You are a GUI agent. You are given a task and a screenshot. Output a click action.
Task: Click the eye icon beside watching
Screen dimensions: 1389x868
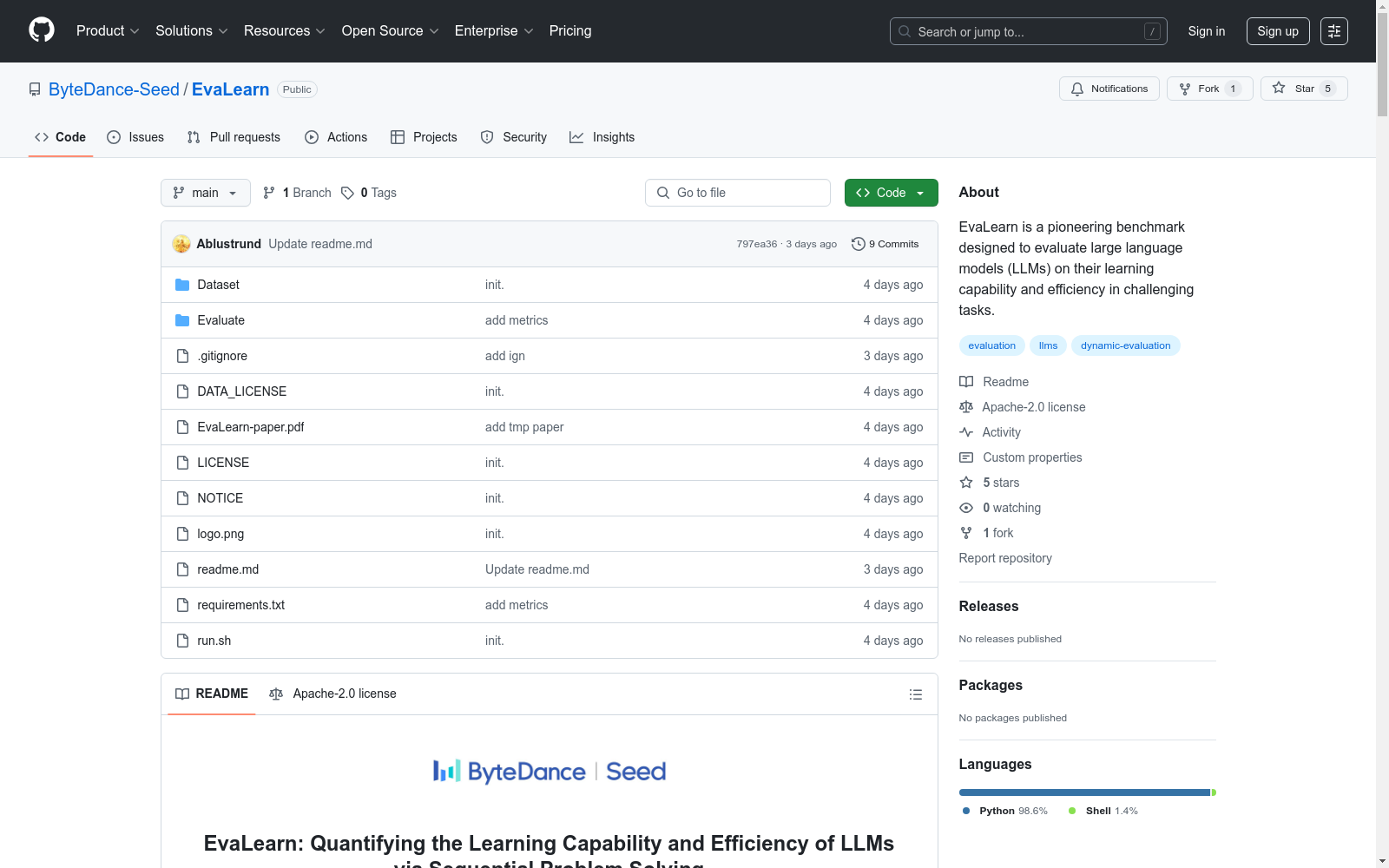pyautogui.click(x=966, y=508)
